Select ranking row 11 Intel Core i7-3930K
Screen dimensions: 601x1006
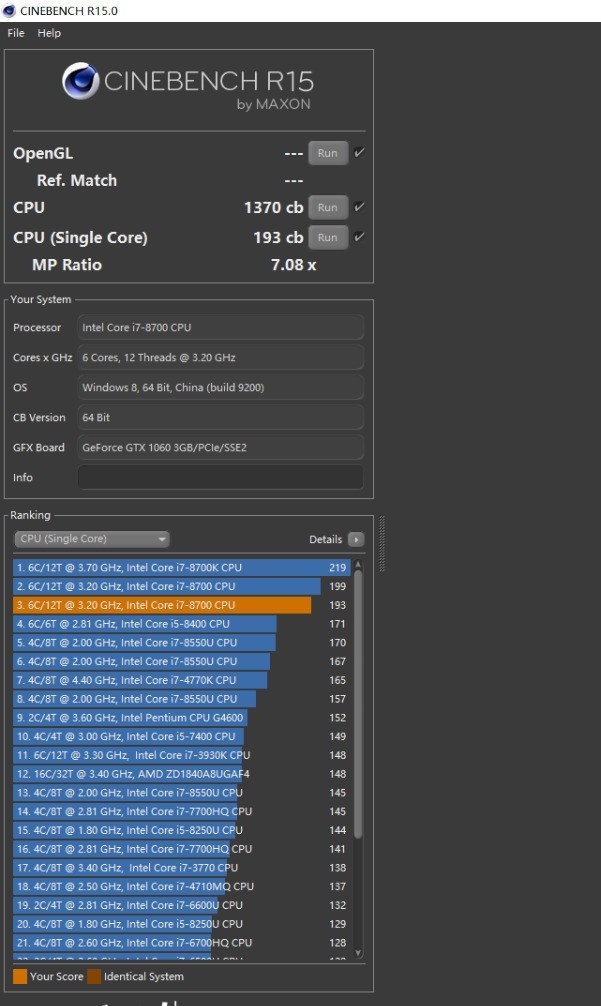pyautogui.click(x=182, y=755)
